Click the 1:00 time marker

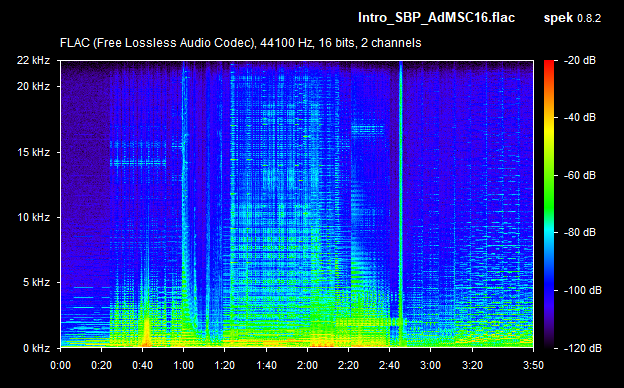tap(183, 365)
